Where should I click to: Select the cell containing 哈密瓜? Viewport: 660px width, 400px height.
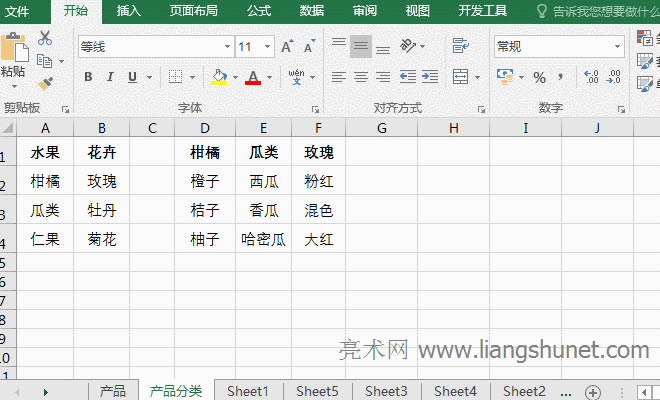pyautogui.click(x=263, y=238)
